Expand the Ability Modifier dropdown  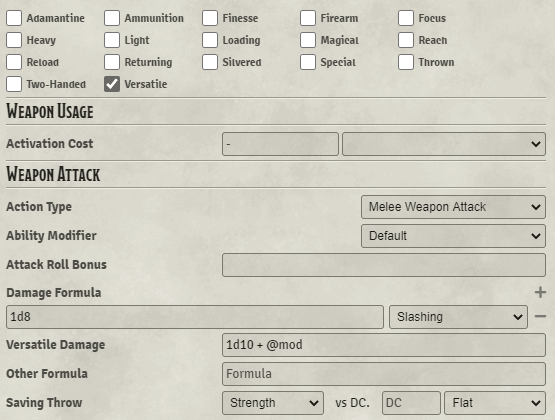tap(453, 236)
